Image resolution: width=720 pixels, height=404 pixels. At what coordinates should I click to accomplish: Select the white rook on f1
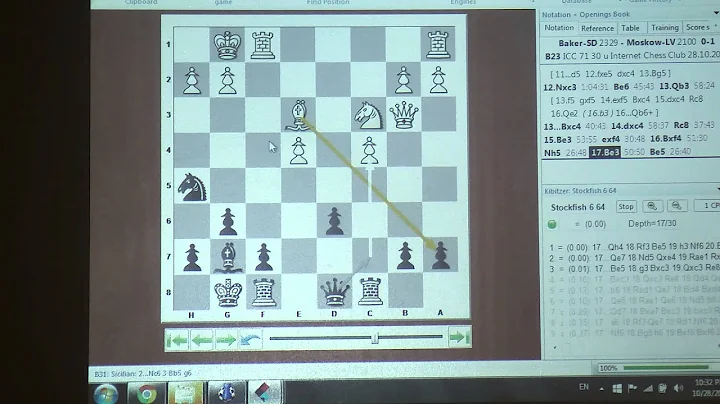(x=263, y=45)
